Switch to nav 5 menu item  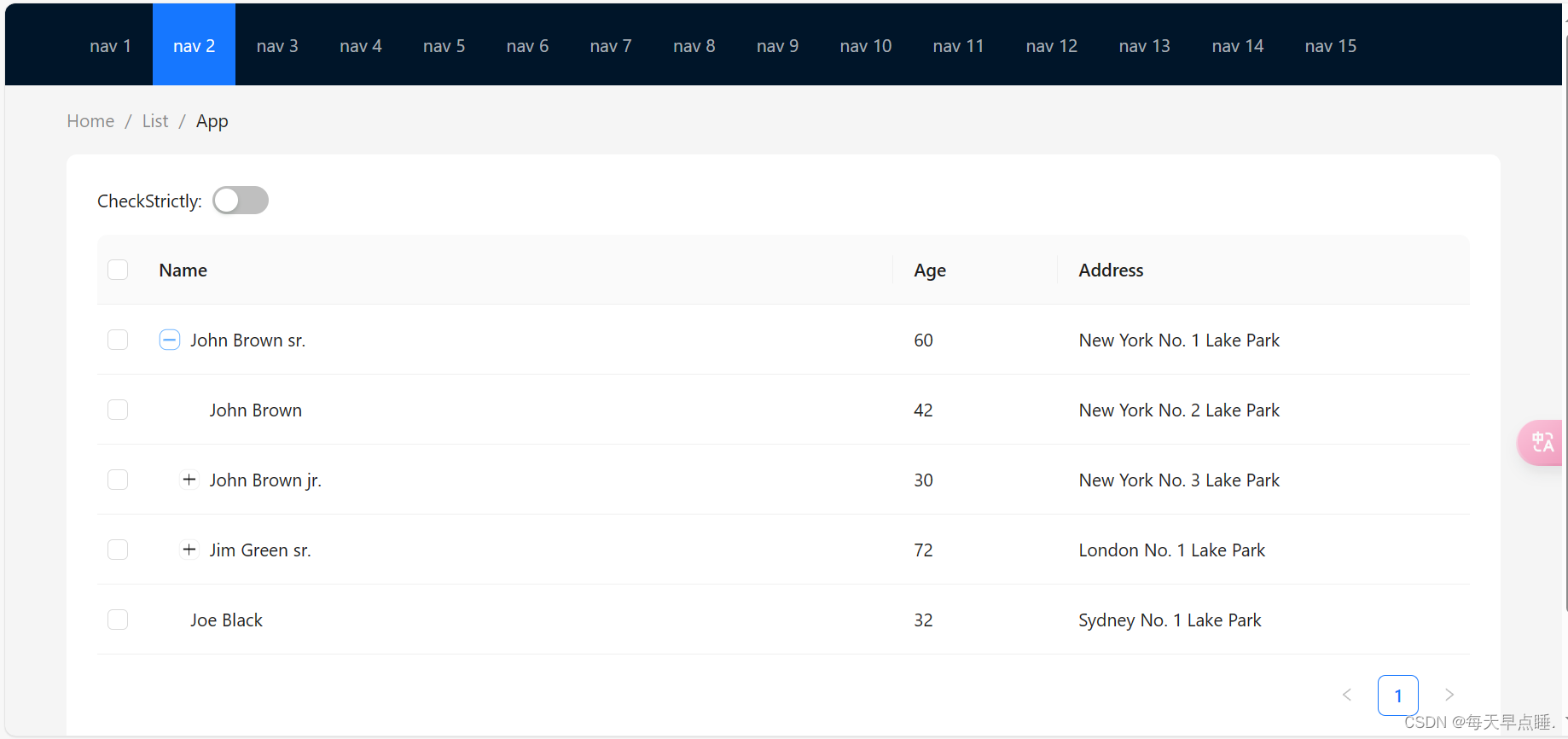444,46
